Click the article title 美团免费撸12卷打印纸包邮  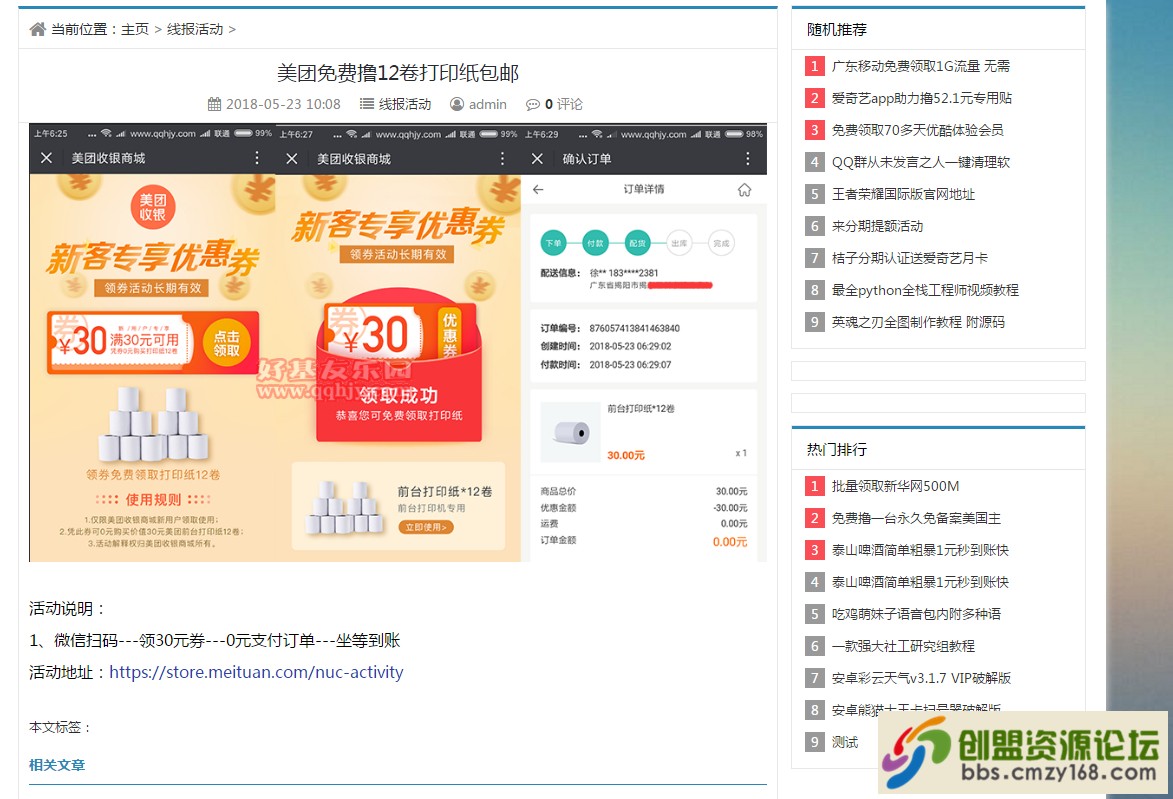coord(398,73)
